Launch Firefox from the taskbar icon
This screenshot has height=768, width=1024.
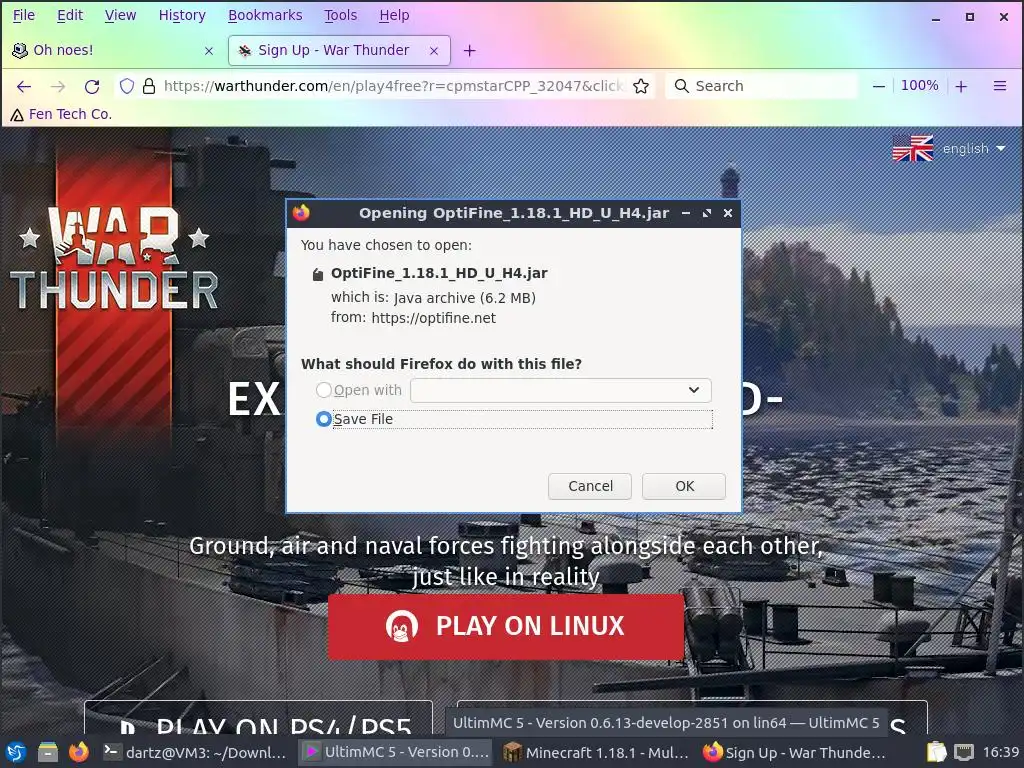78,752
